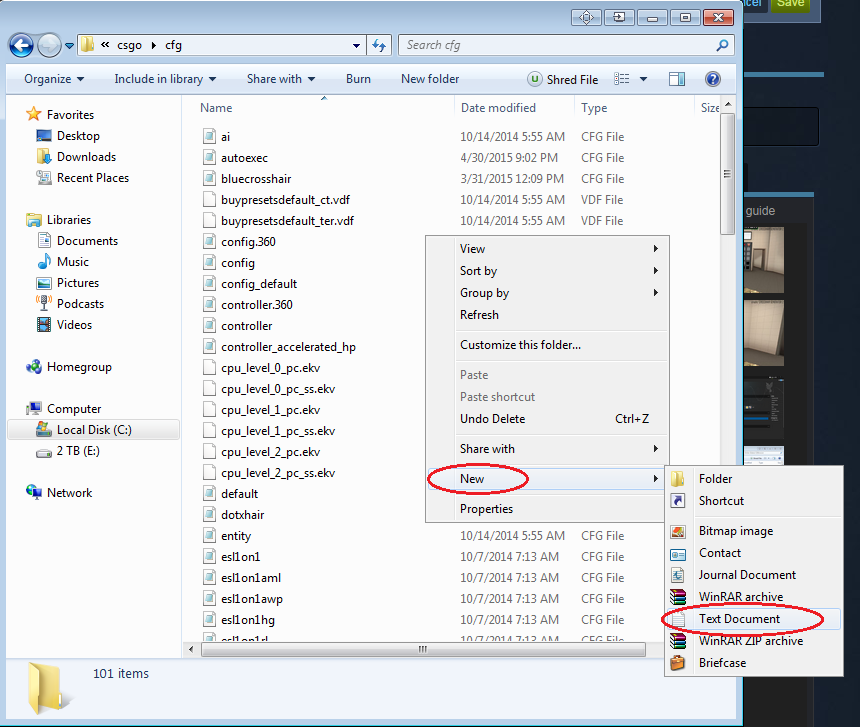Sort by the Type column header
860x727 pixels.
tap(594, 108)
